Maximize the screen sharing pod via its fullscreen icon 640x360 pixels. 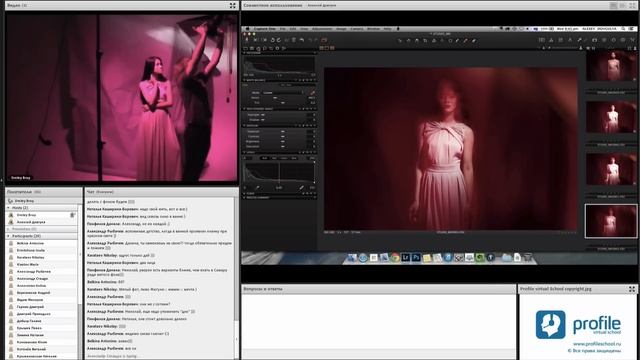click(632, 5)
